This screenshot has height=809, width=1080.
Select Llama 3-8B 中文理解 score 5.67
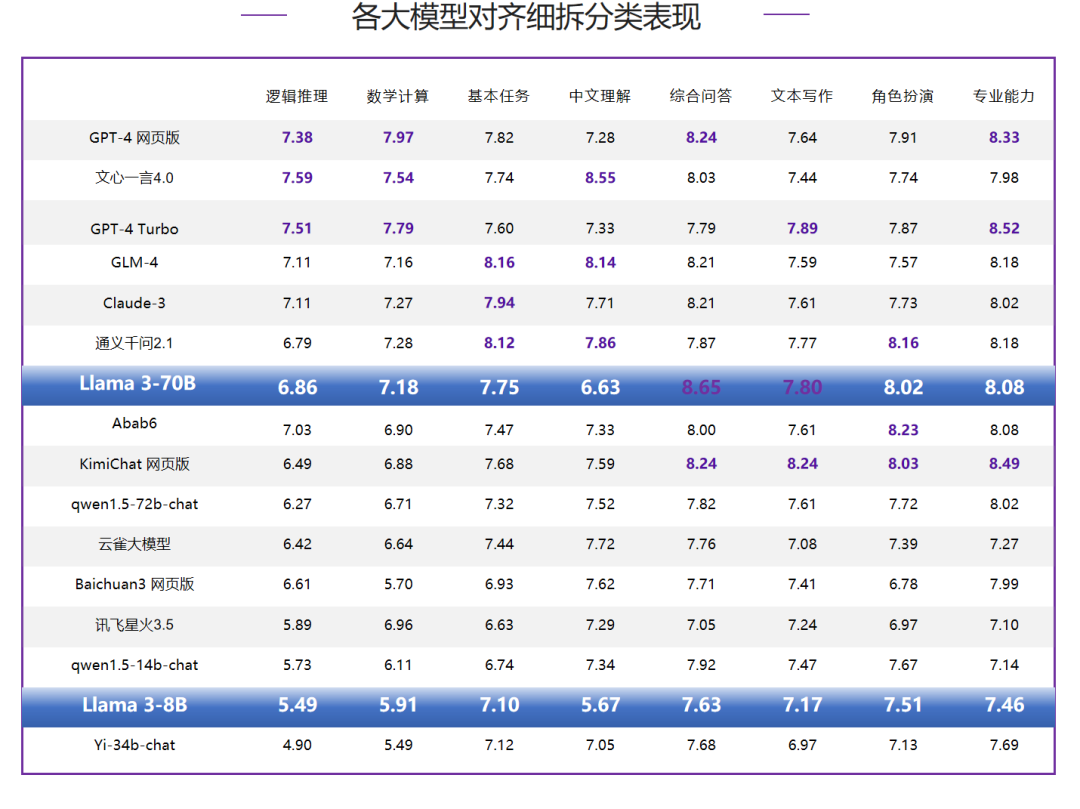pos(600,705)
